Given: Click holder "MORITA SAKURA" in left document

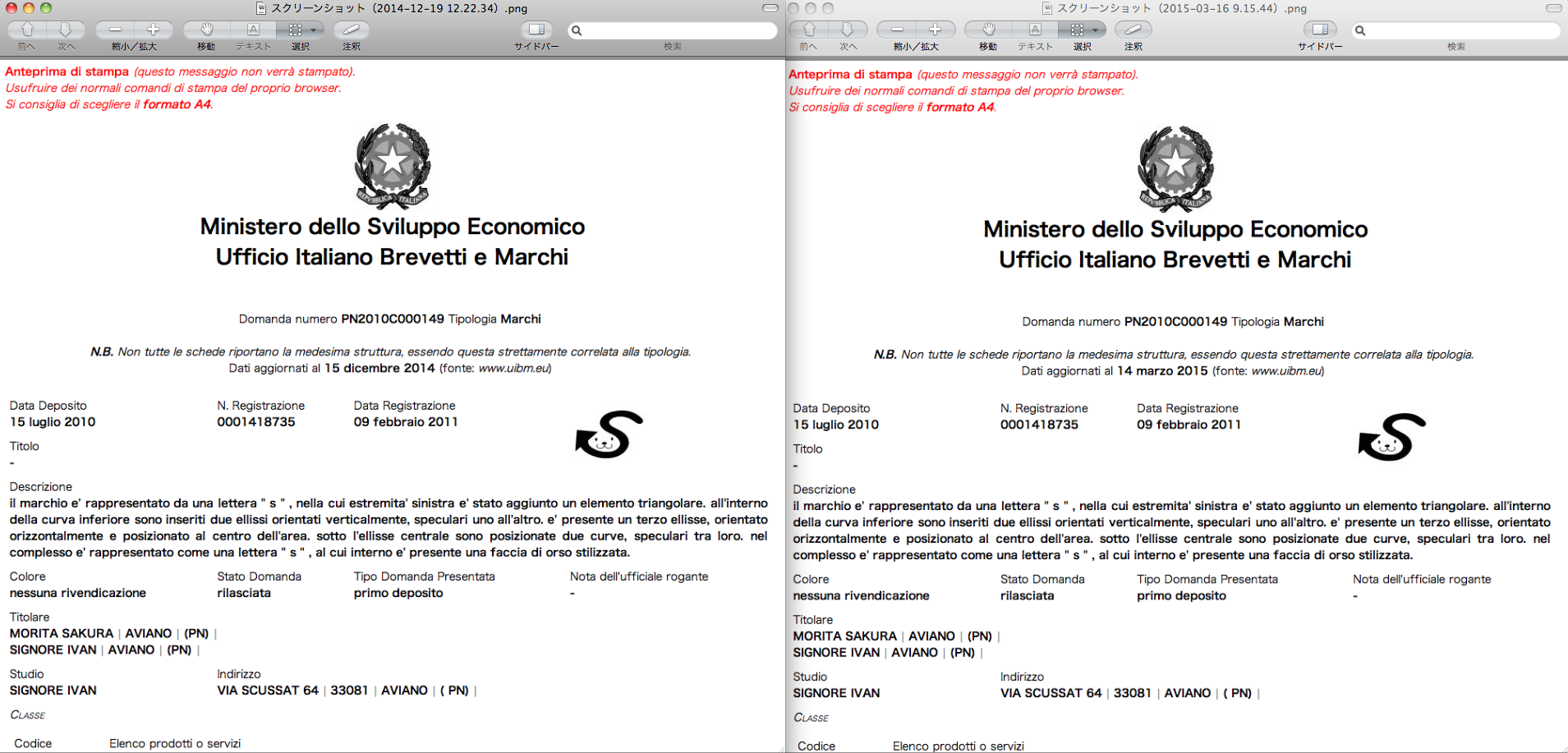Looking at the screenshot, I should [x=62, y=634].
